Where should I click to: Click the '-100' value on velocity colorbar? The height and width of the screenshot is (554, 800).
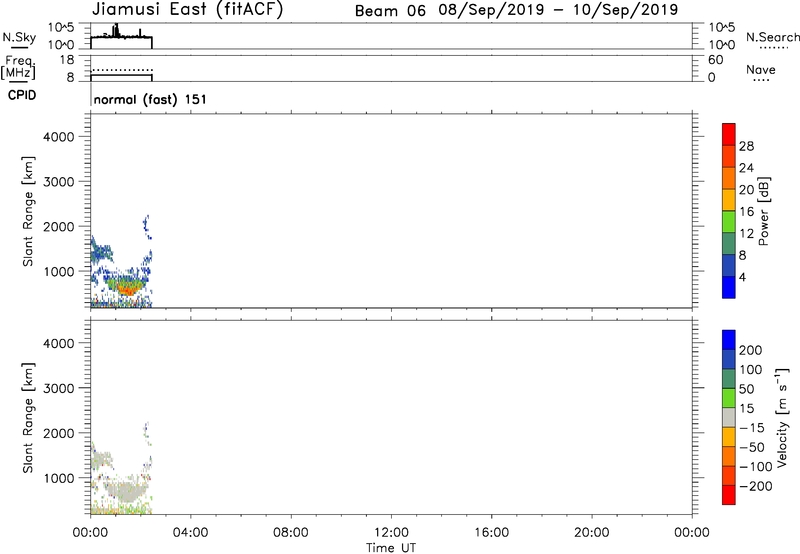tap(755, 467)
